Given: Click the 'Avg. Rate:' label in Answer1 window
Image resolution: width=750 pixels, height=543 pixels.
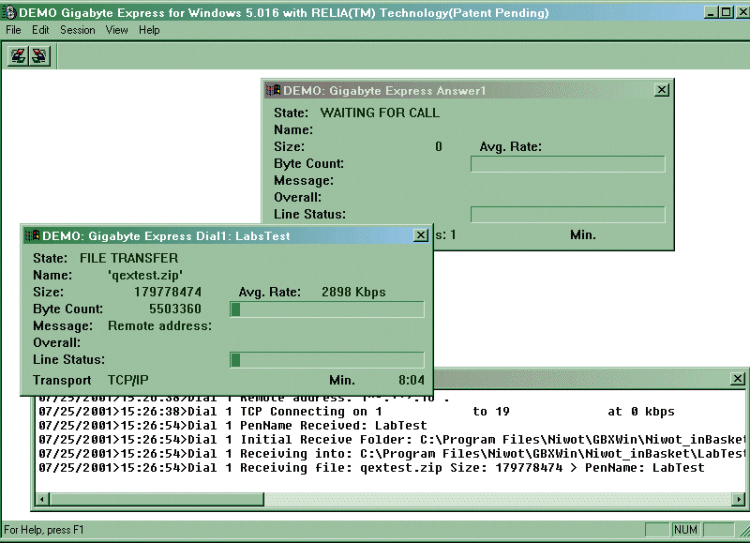Looking at the screenshot, I should click(510, 147).
